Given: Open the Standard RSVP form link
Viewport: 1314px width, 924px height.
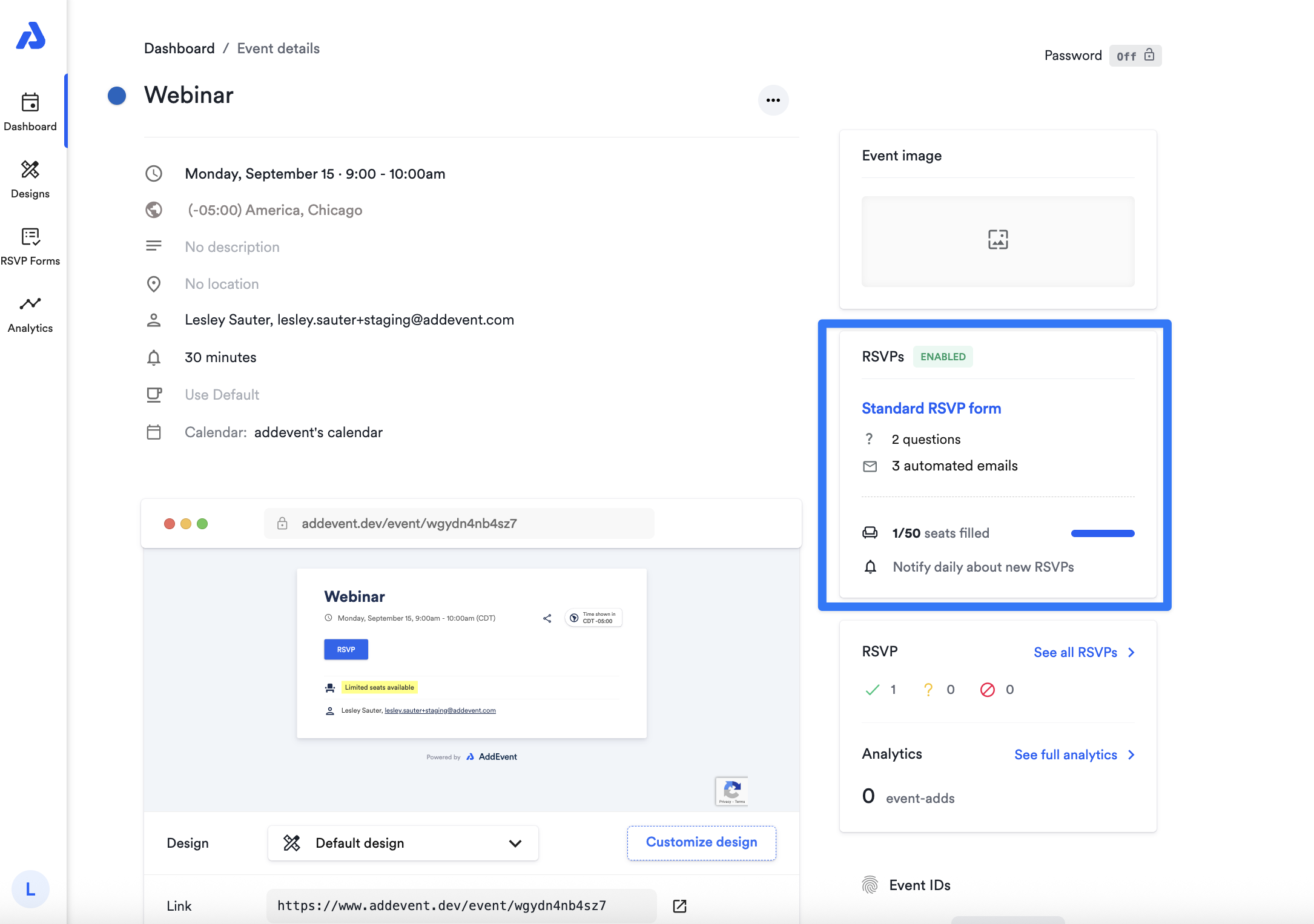Looking at the screenshot, I should coord(931,408).
